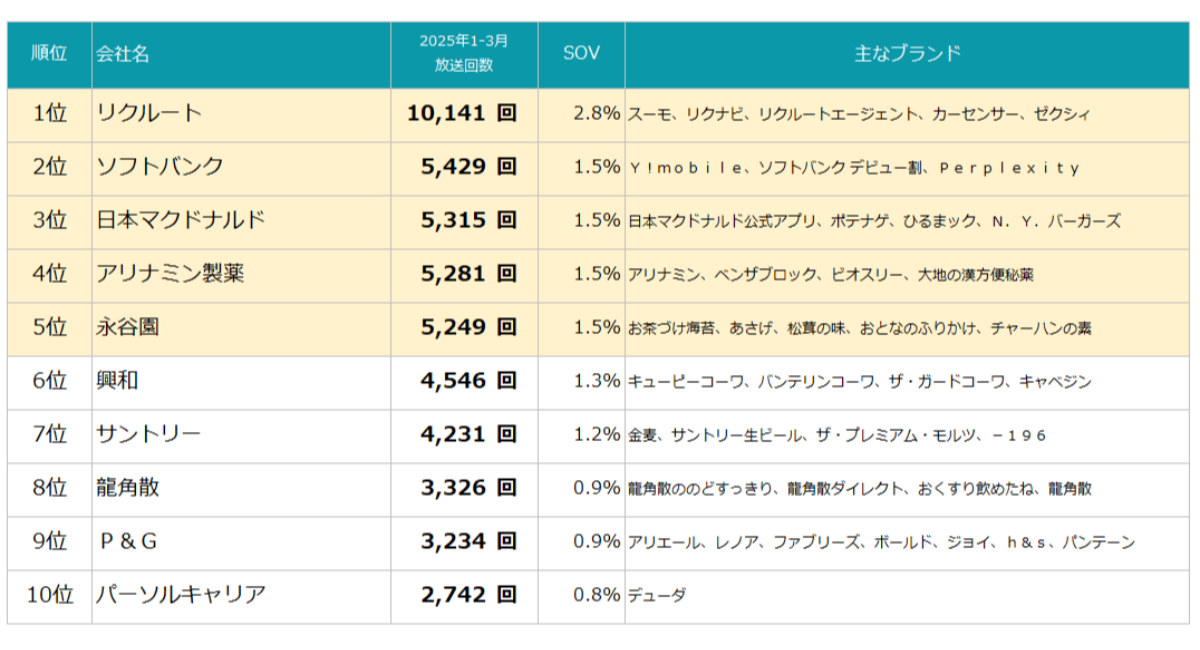This screenshot has width=1200, height=650.
Task: Click the 順位 column header
Action: [x=49, y=54]
